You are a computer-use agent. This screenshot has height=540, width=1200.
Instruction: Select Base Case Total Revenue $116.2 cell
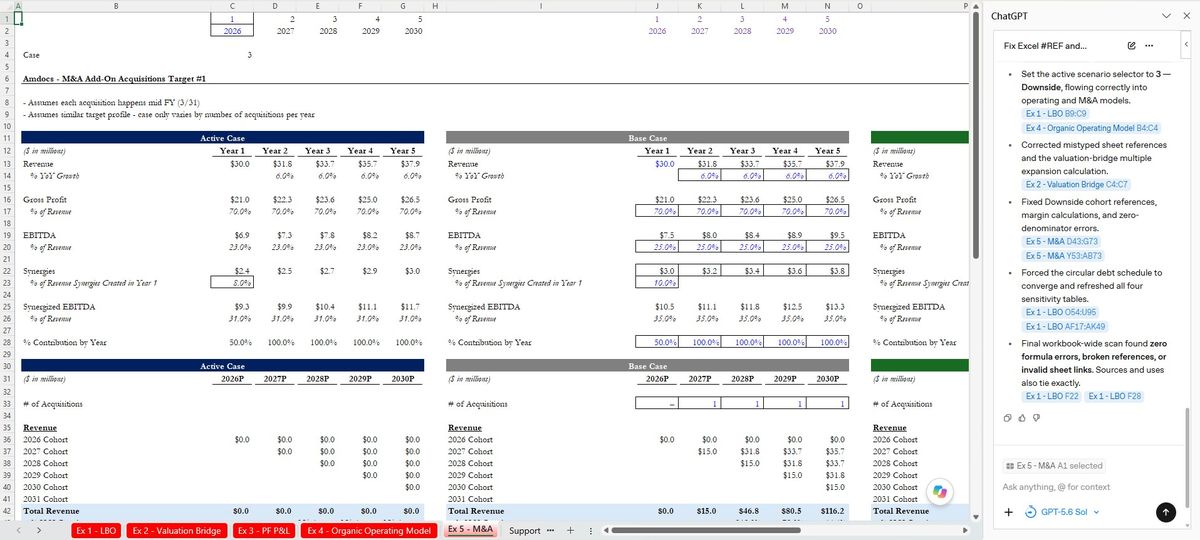[827, 510]
